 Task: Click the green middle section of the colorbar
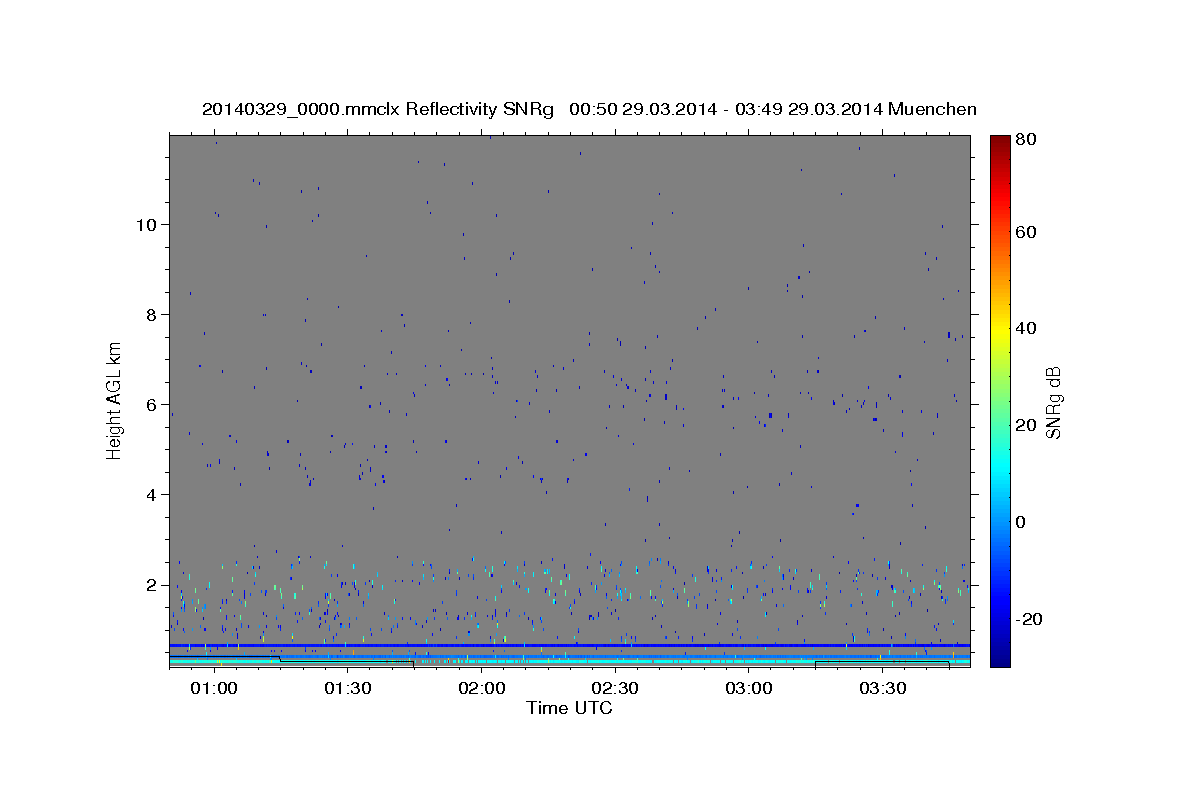coord(1000,400)
